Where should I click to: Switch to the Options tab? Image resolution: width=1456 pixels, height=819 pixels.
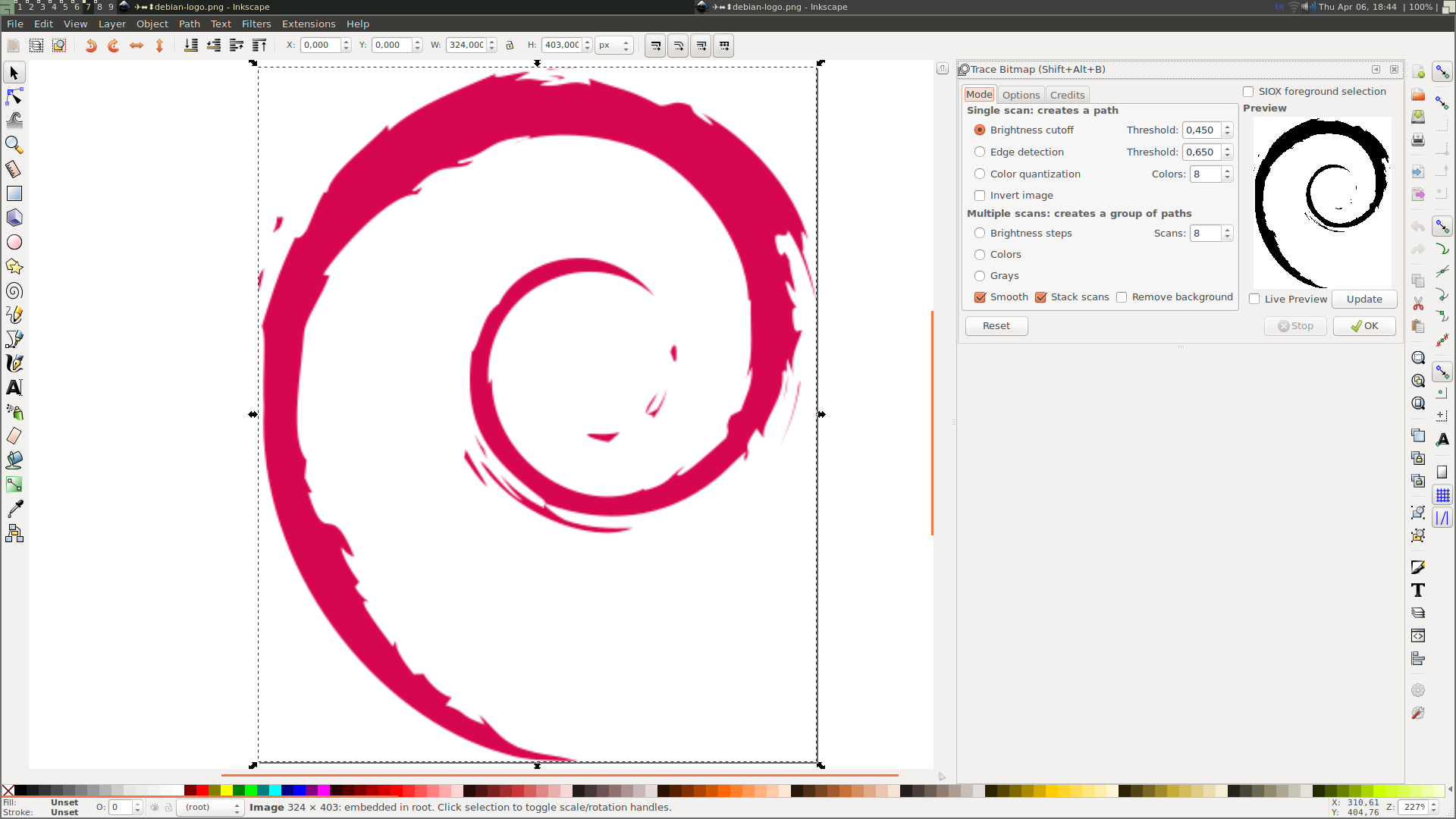pos(1021,95)
